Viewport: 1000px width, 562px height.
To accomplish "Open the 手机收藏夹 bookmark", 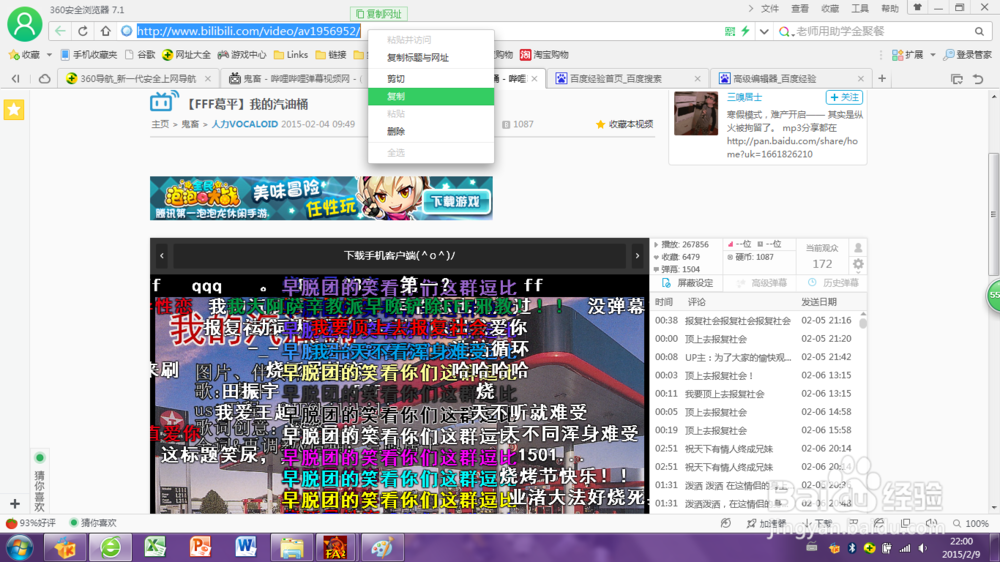I will click(x=89, y=55).
